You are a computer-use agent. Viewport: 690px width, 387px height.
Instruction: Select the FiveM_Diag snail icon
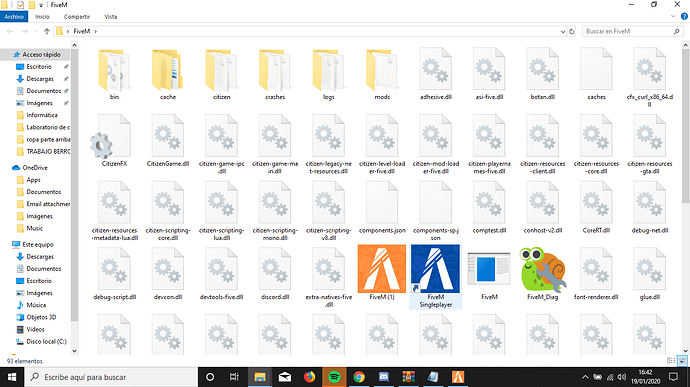543,269
